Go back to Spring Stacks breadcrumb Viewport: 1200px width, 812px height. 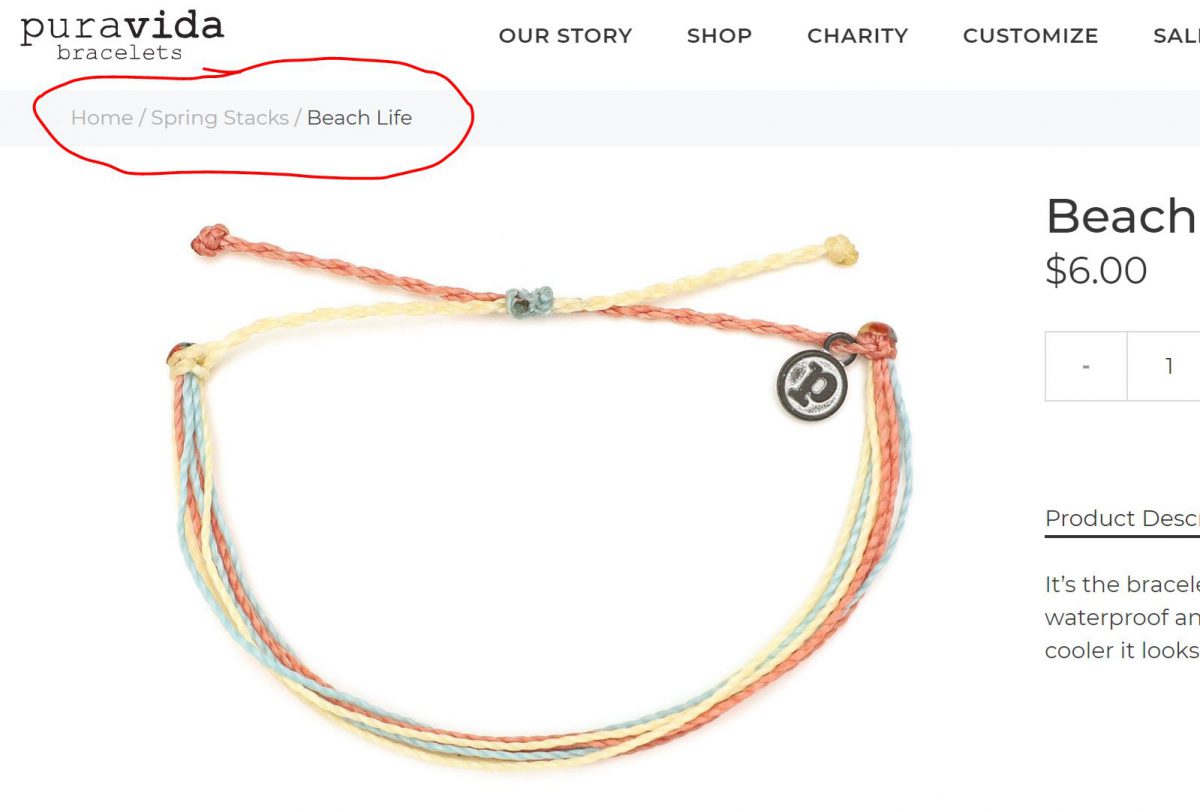(x=220, y=118)
